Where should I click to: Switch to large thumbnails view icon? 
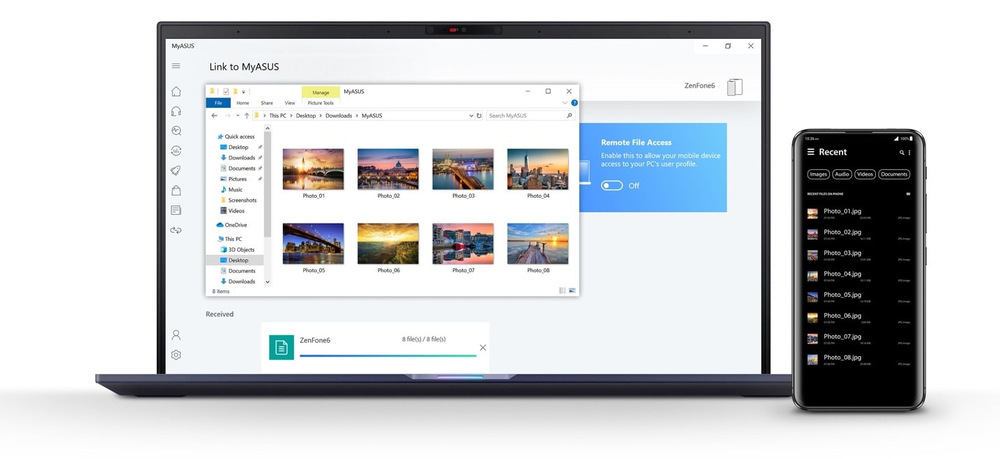(572, 291)
